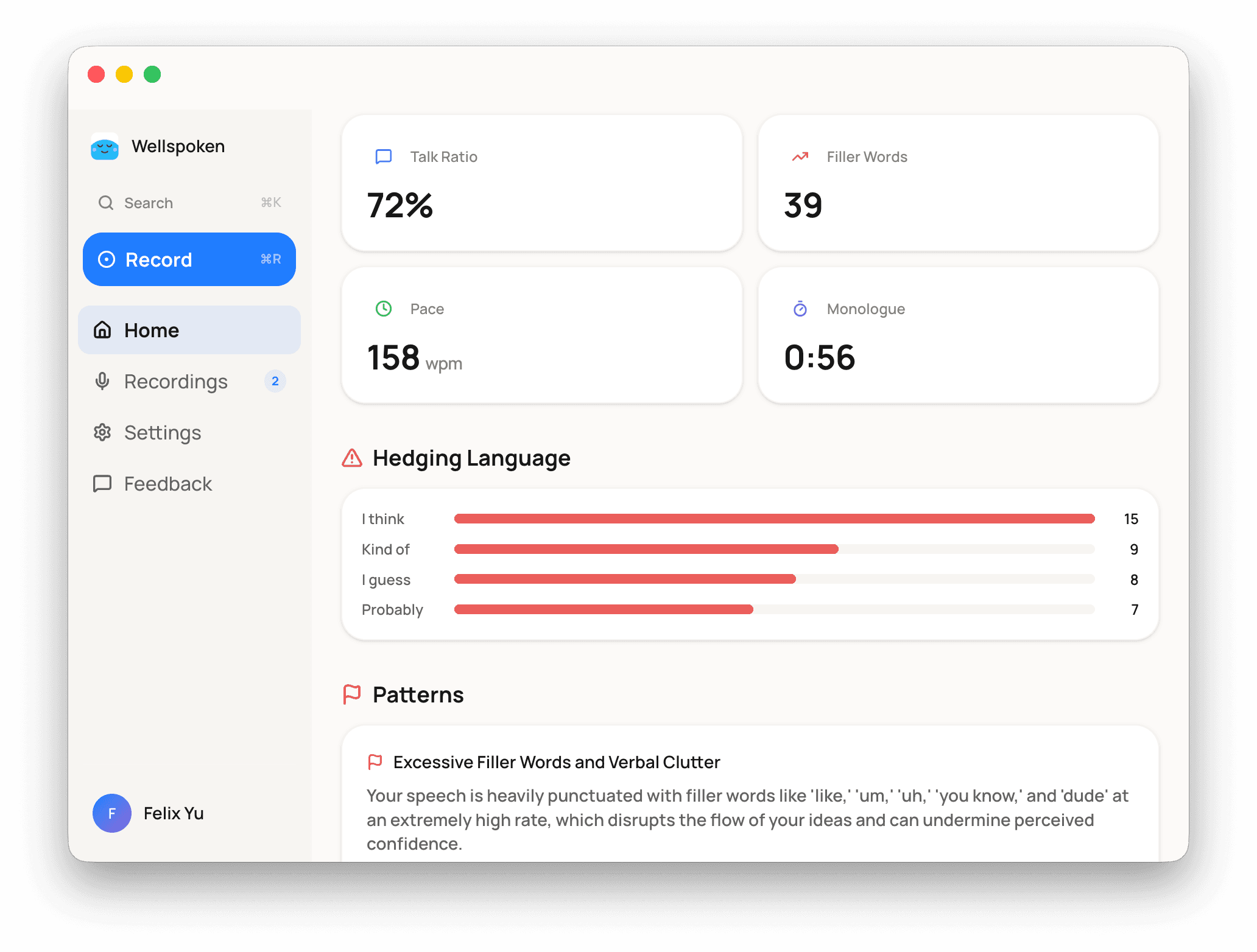Click the Pace clock icon

(x=384, y=309)
